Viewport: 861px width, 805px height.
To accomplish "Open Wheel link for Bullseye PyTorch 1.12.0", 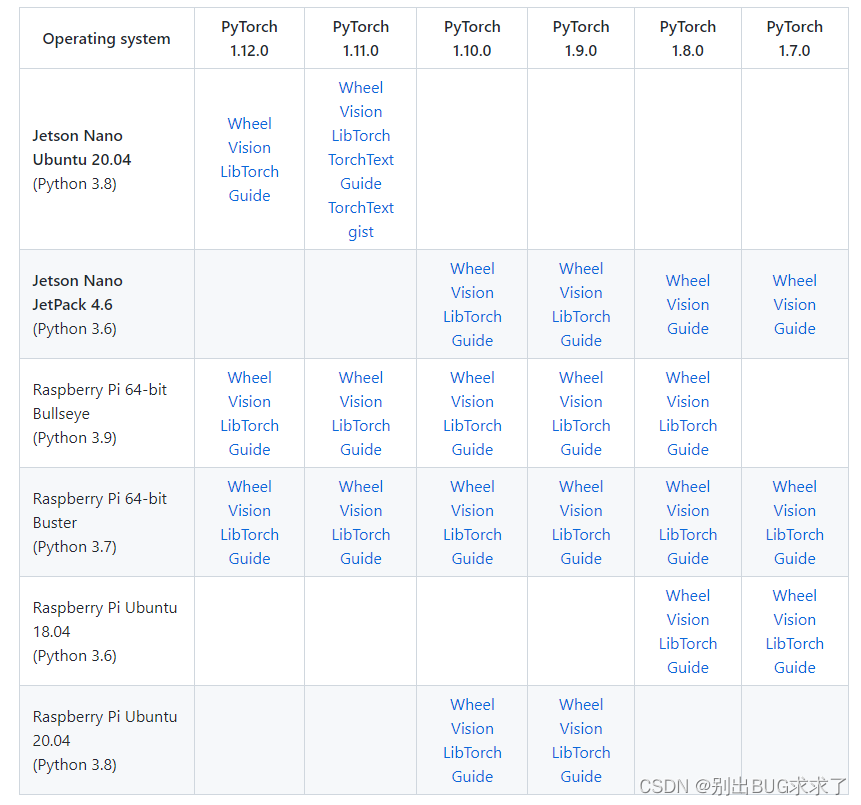I will 249,378.
